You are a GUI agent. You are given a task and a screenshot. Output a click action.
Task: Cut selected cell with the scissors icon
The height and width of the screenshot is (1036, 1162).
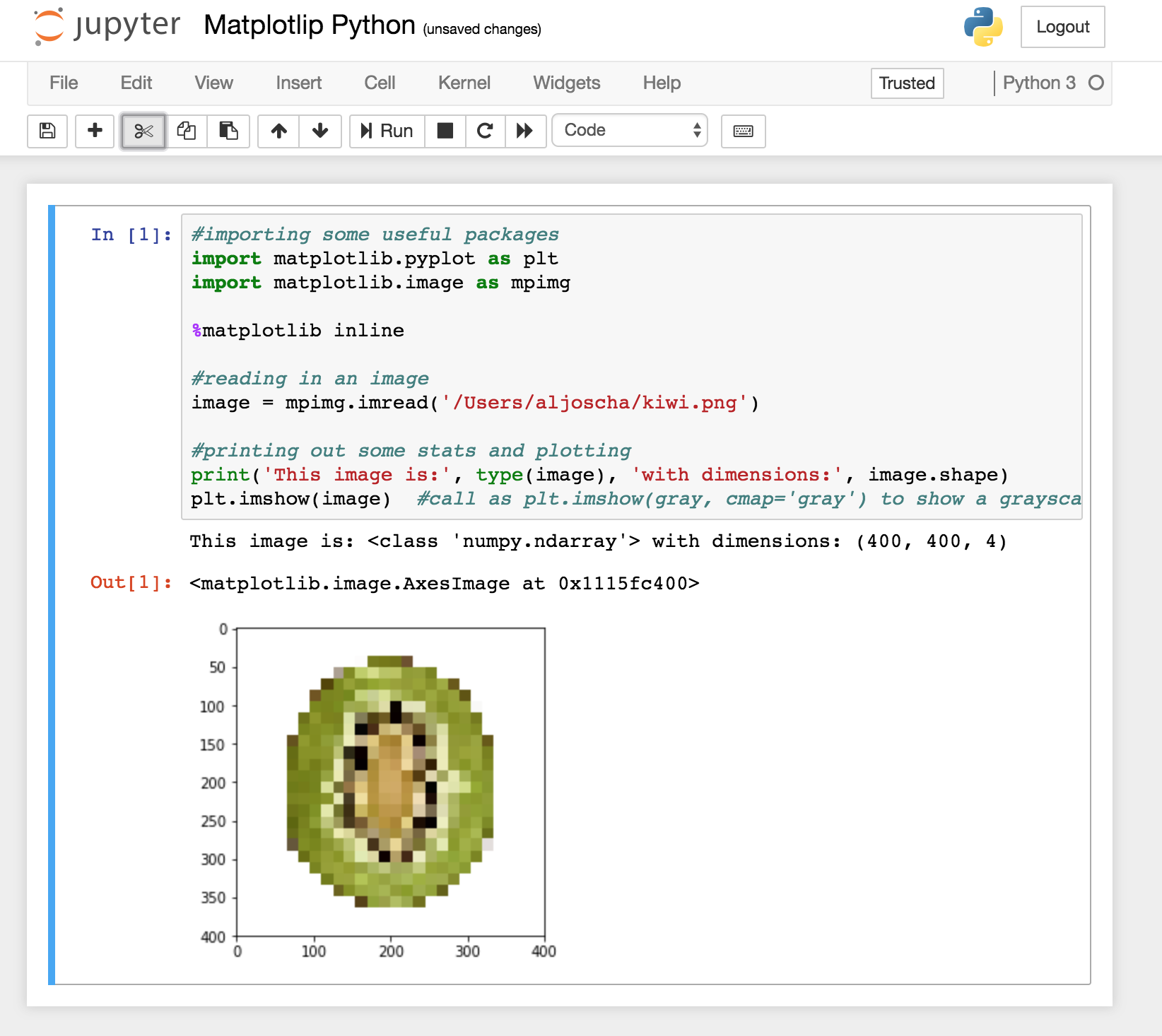click(143, 131)
